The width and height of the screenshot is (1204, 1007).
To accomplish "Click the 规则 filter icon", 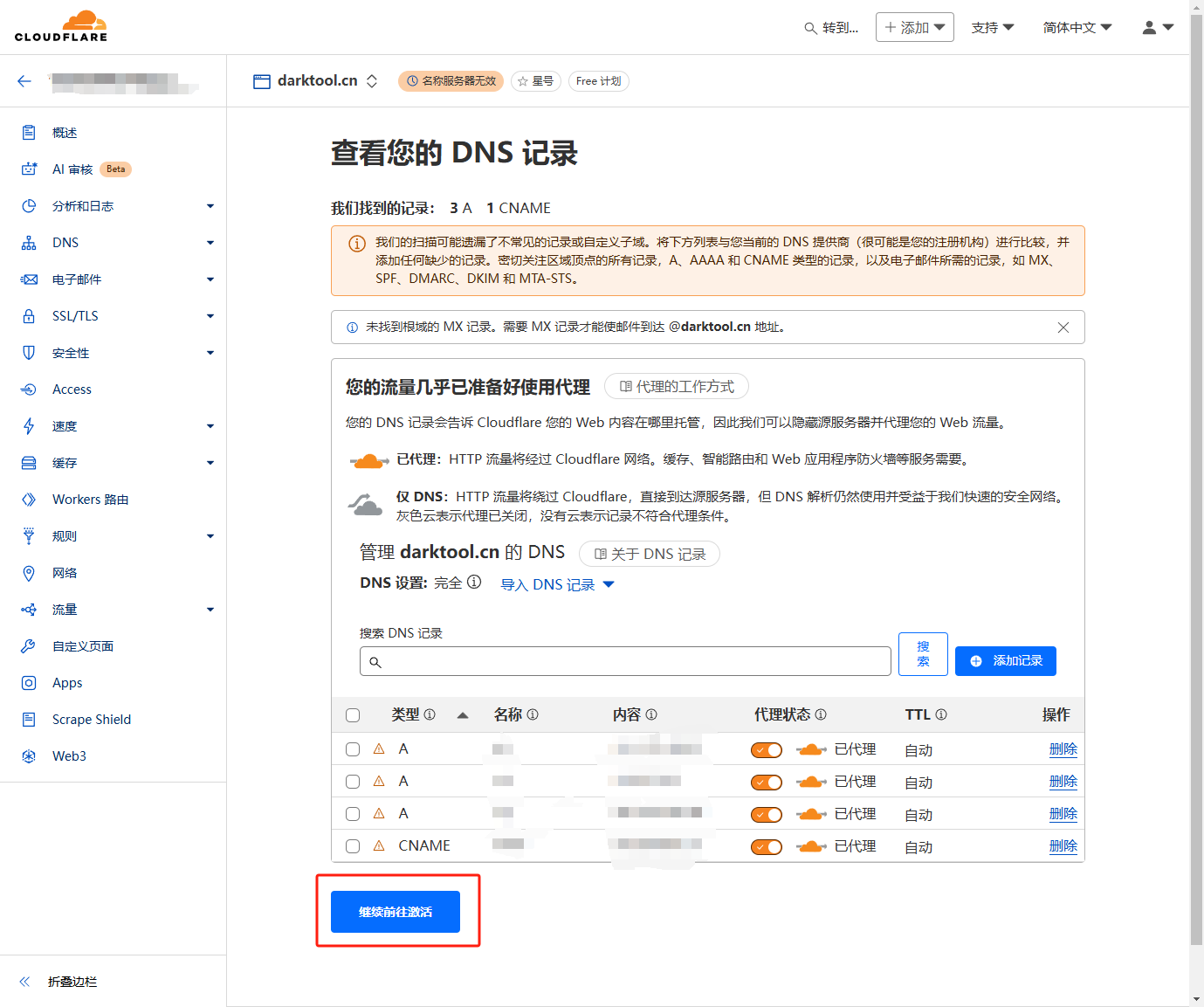I will click(x=29, y=536).
